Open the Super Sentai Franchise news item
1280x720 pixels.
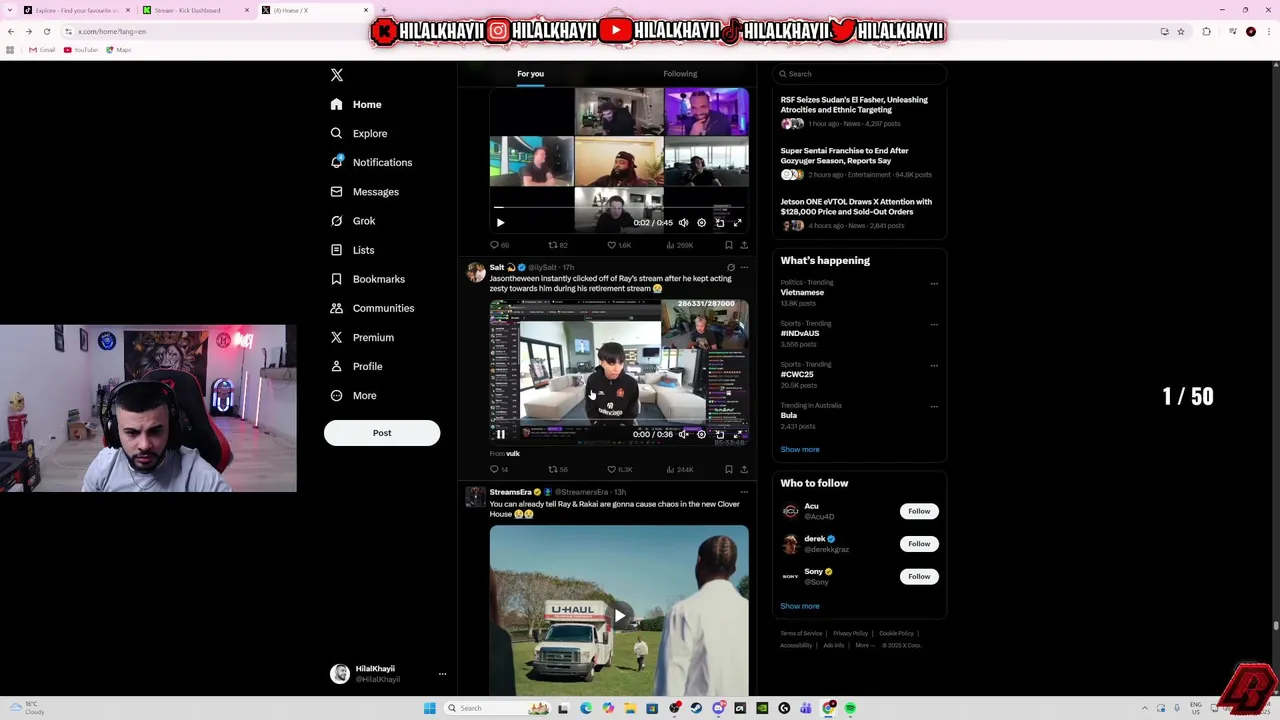845,156
